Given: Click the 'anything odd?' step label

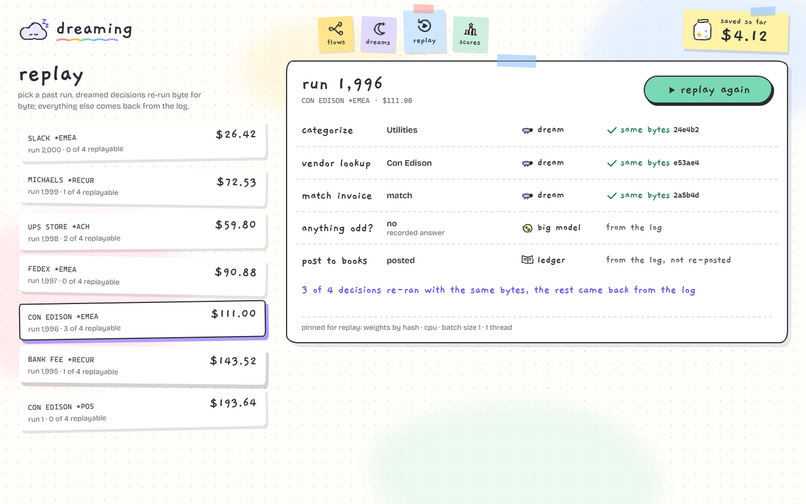Looking at the screenshot, I should click(337, 228).
